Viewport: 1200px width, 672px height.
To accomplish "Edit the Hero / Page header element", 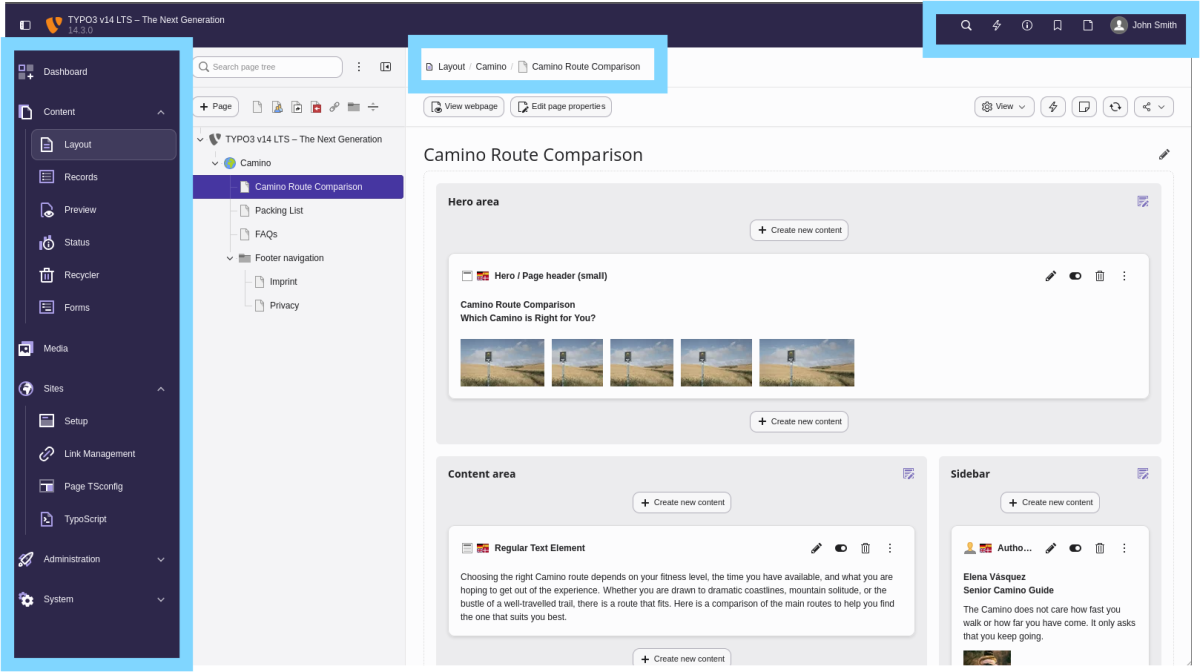I will [1051, 276].
